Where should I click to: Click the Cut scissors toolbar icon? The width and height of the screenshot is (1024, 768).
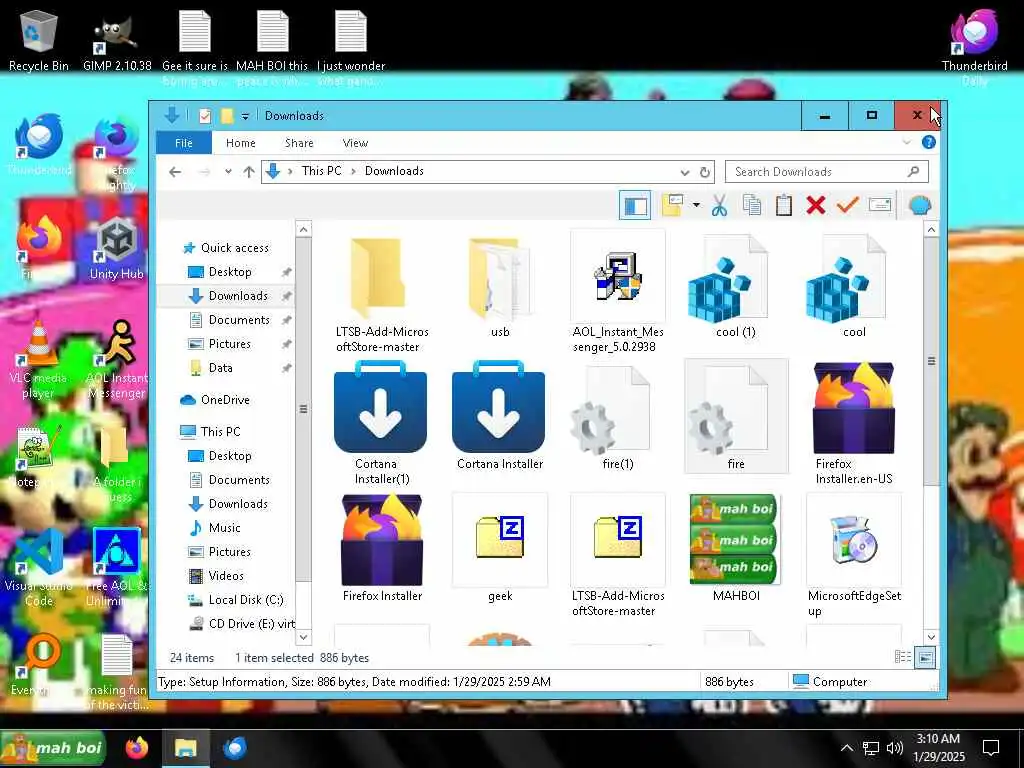(x=719, y=206)
